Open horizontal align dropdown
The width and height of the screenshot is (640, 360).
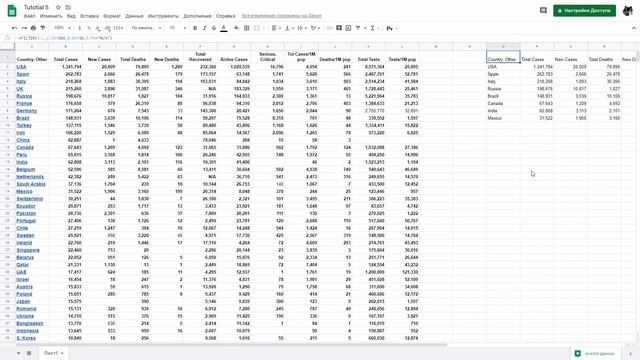pyautogui.click(x=276, y=28)
